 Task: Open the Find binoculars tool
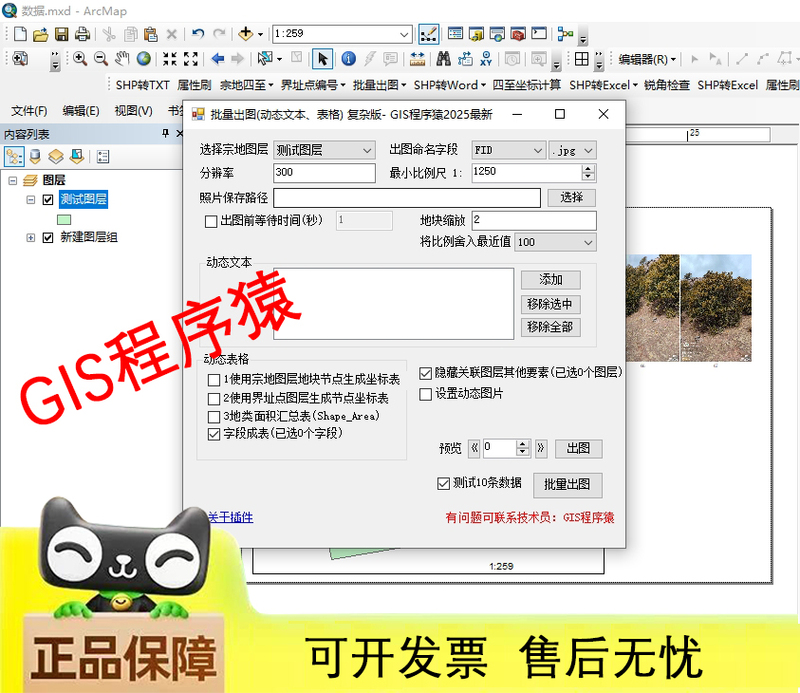443,59
